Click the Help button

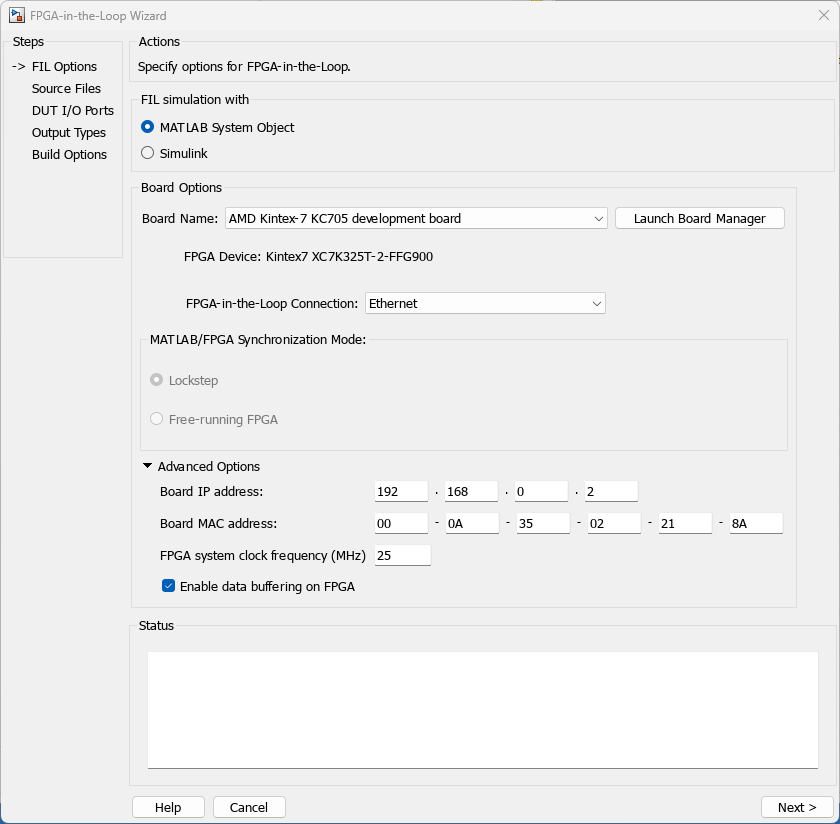pos(168,807)
